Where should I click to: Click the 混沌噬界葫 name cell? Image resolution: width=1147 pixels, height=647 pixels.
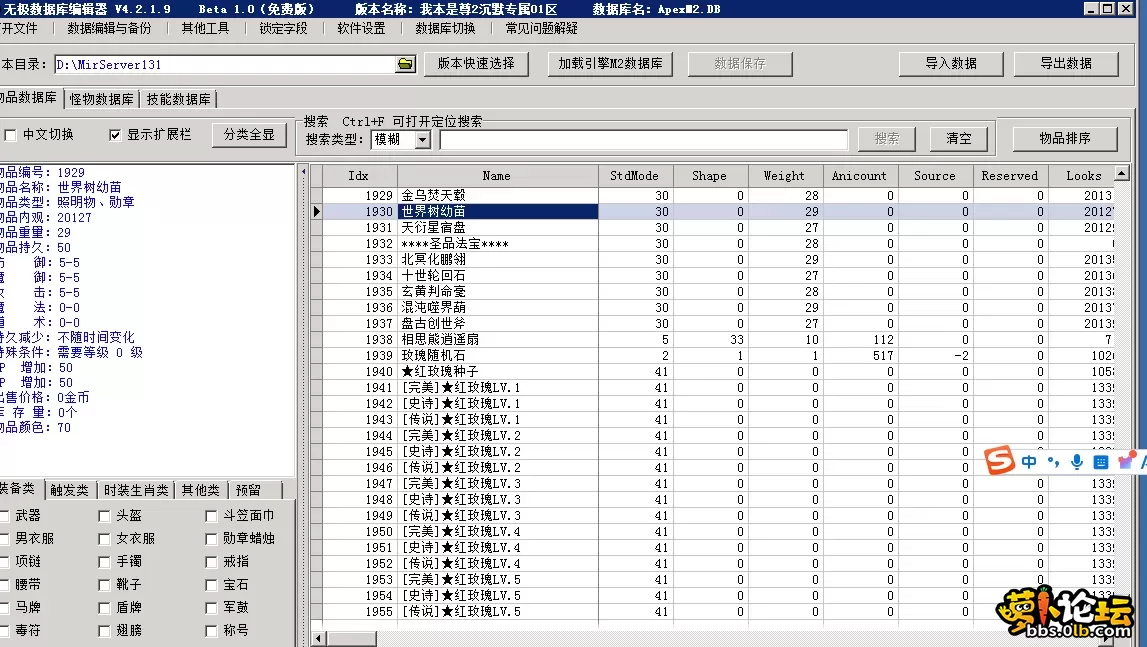coord(497,307)
